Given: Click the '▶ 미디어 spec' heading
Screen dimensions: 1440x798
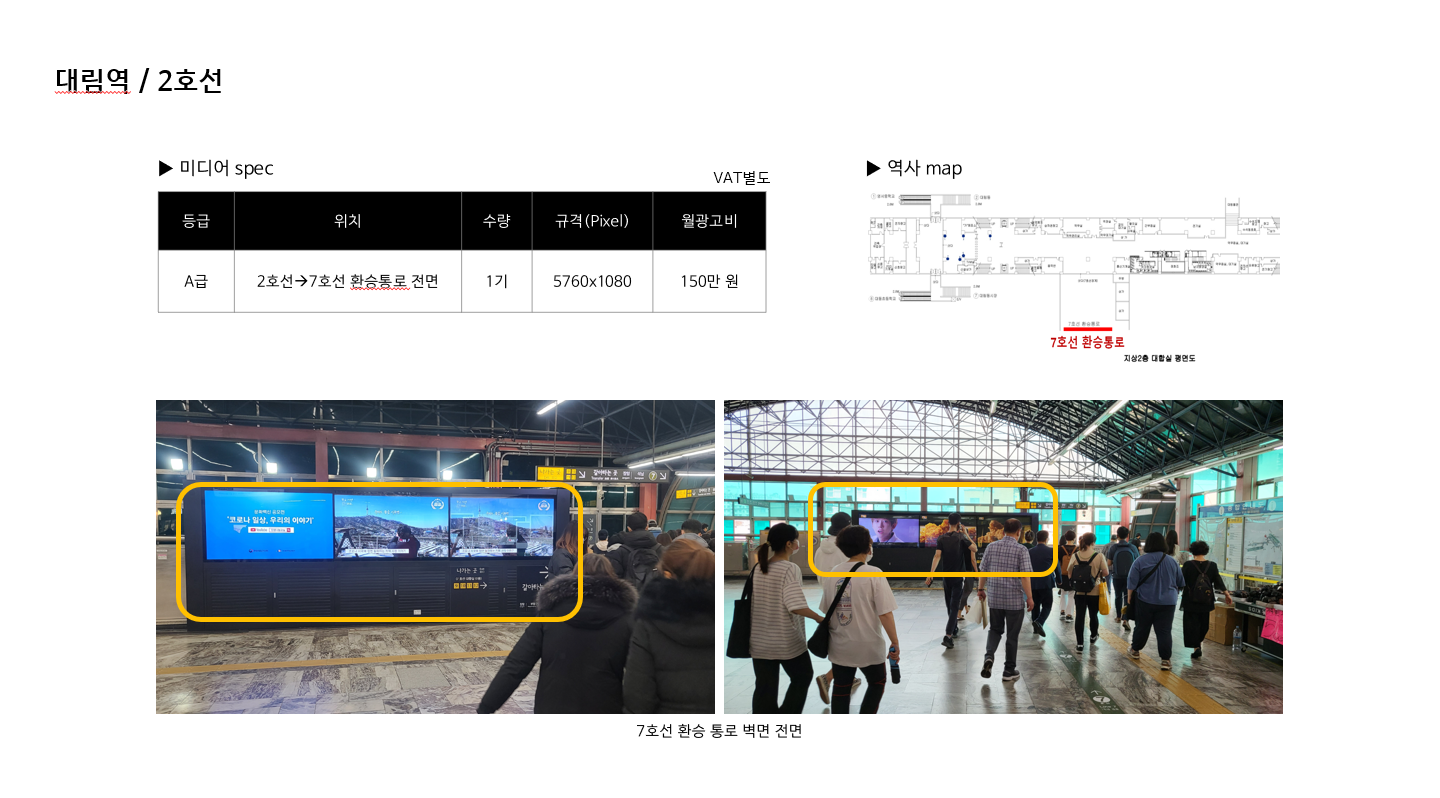Looking at the screenshot, I should 216,168.
